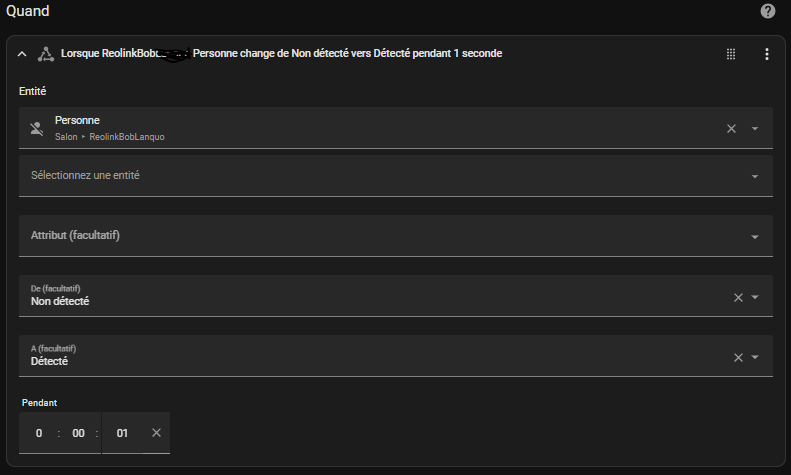Open the Sélectionnez une entité picker
This screenshot has height=475, width=791.
click(x=396, y=176)
